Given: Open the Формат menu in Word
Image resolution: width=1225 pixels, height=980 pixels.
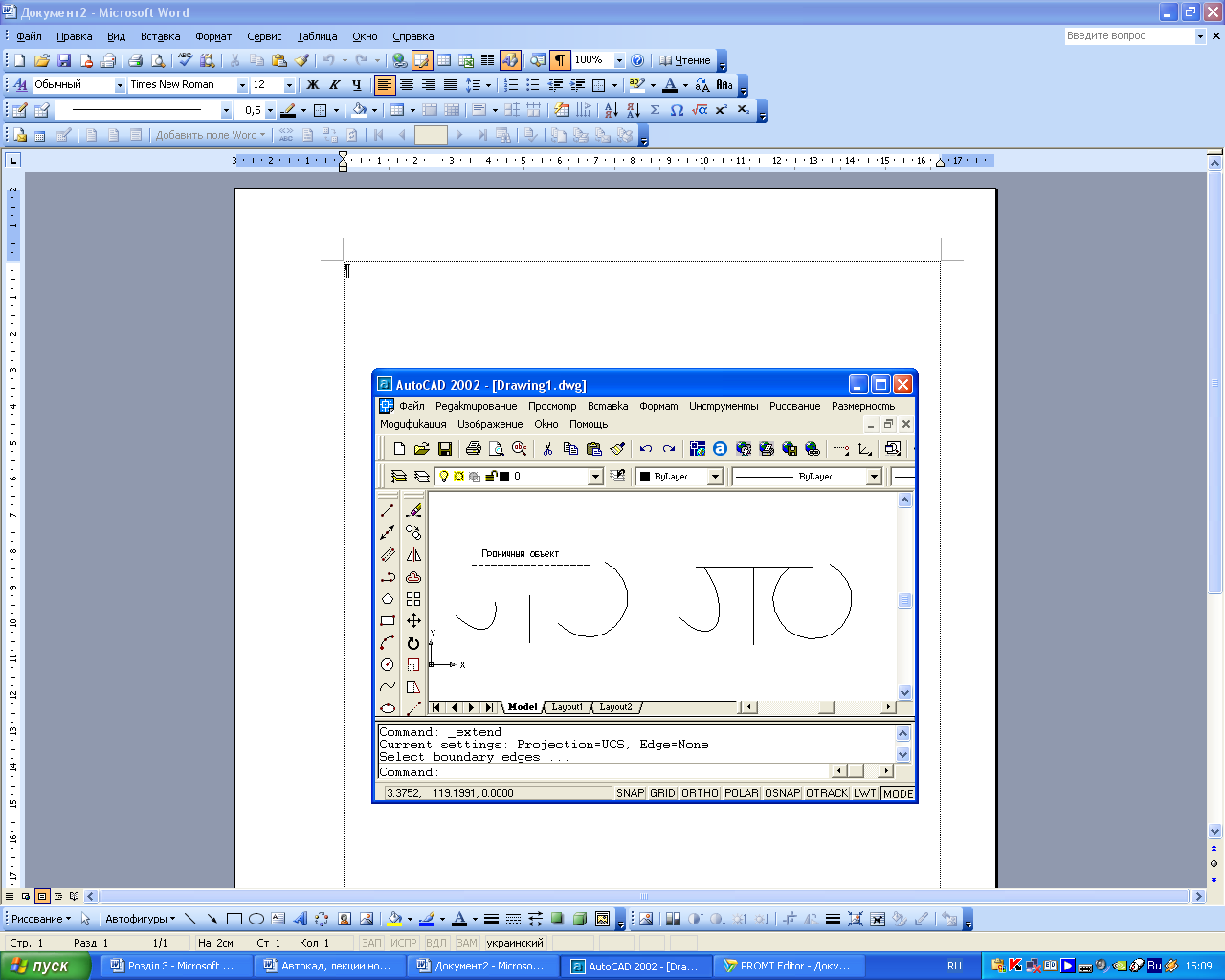Looking at the screenshot, I should [213, 36].
